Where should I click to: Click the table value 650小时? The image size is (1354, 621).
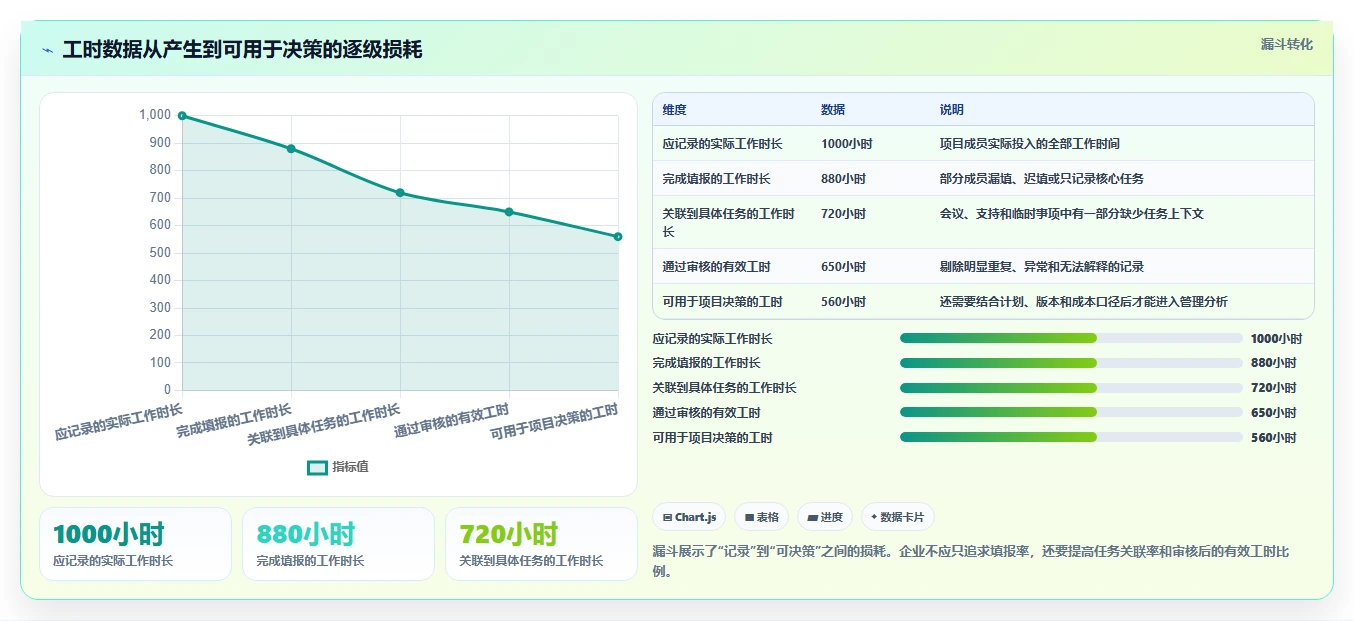(844, 267)
